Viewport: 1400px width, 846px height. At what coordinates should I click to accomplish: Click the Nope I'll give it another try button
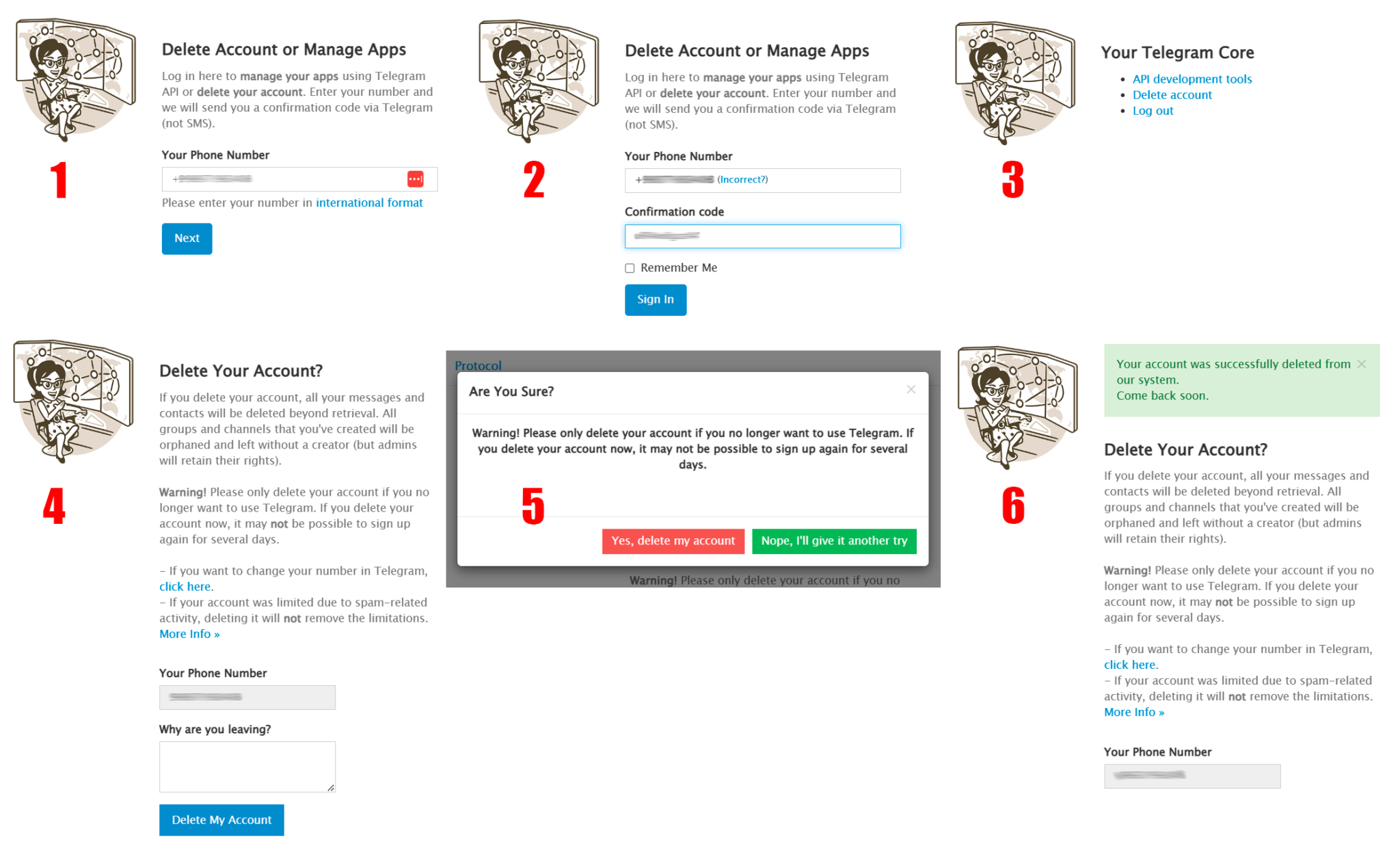coord(834,540)
